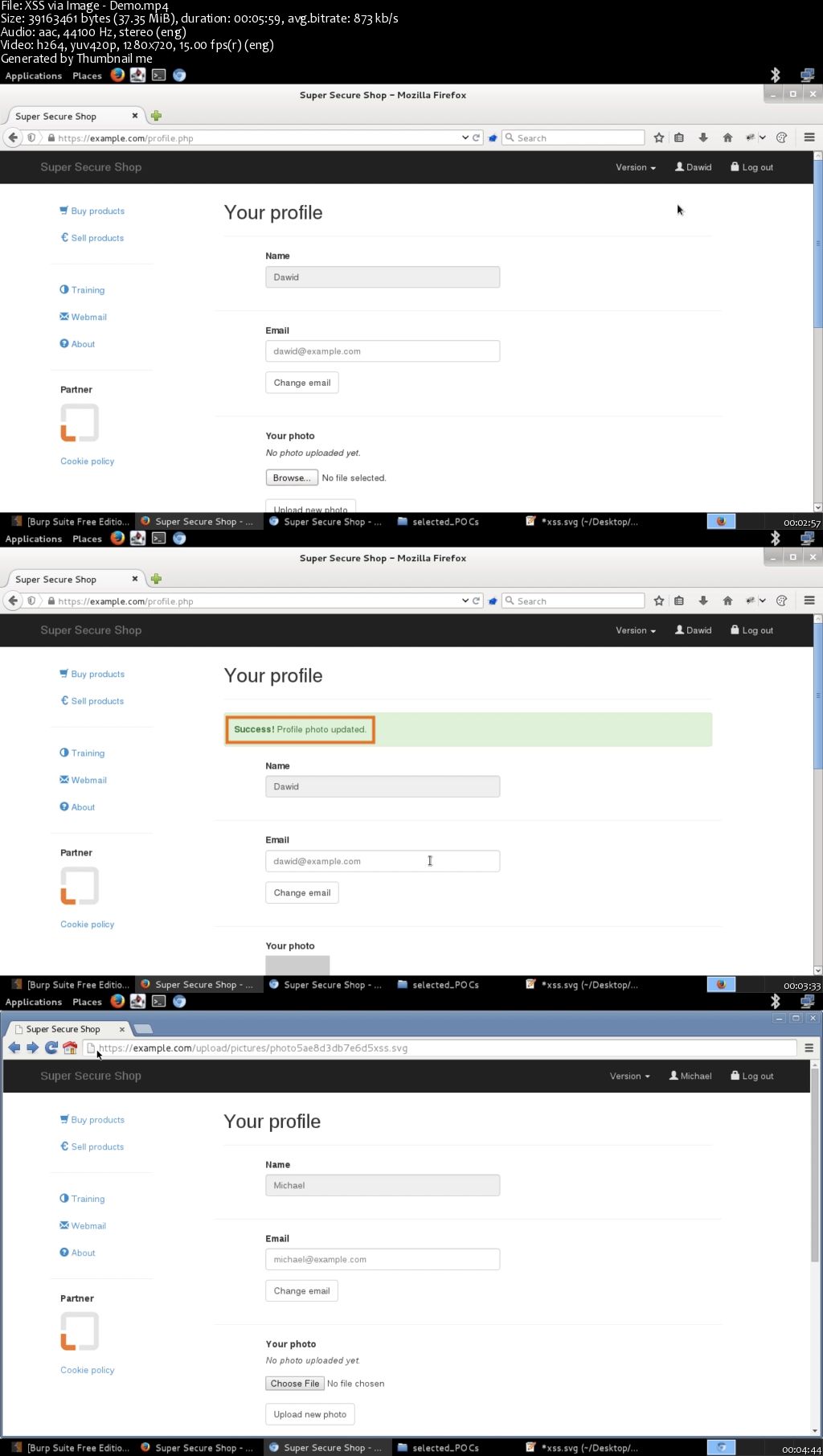Click Chrome address bar with xss.svg URL
The width and height of the screenshot is (823, 1456).
pos(440,1048)
